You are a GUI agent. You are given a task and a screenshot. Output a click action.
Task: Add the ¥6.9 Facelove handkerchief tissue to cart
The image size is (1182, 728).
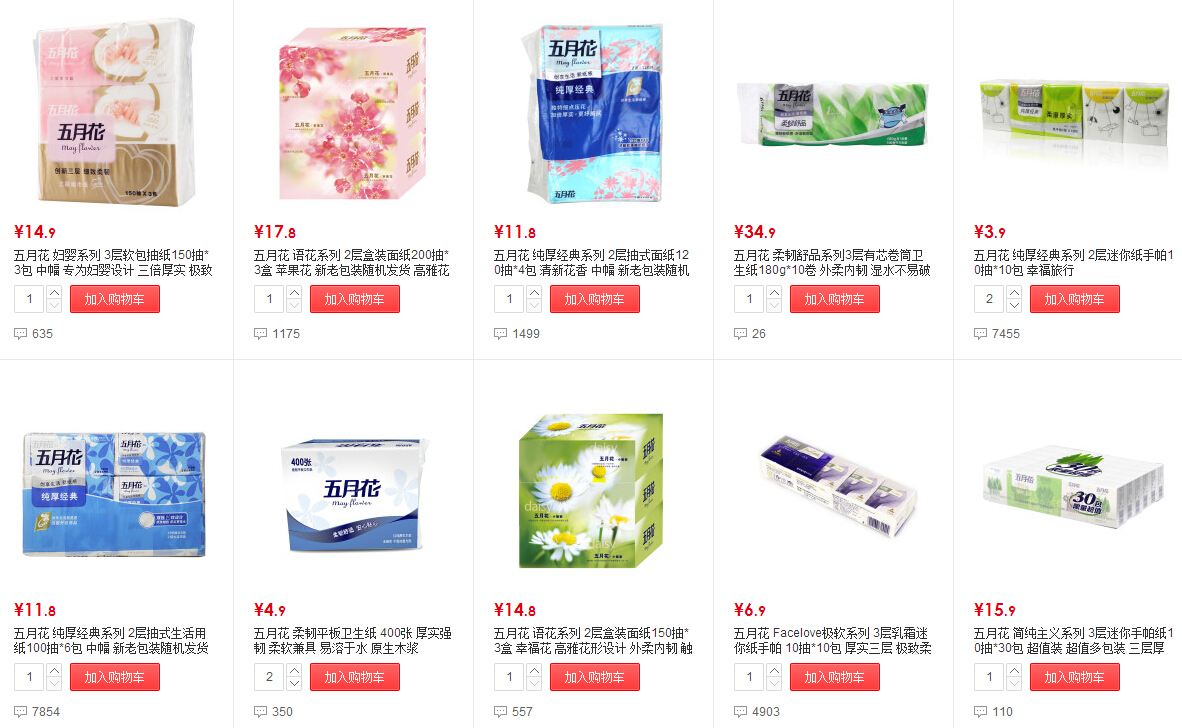point(834,677)
